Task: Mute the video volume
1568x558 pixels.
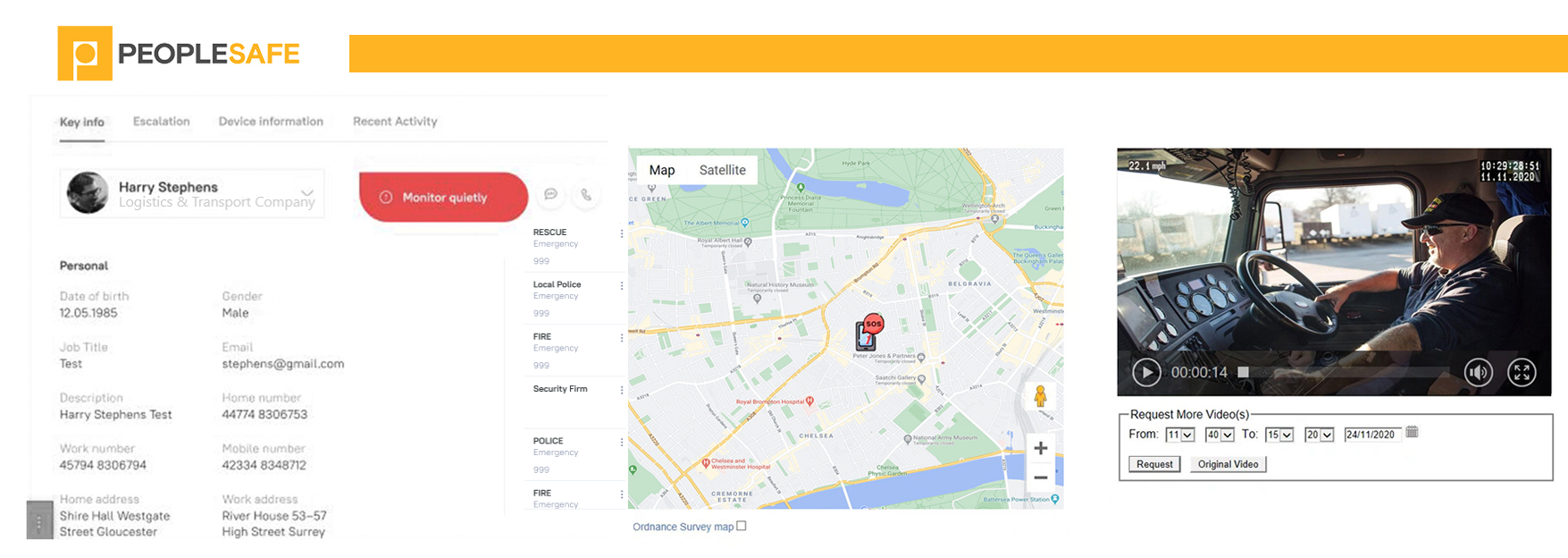Action: (x=1478, y=372)
